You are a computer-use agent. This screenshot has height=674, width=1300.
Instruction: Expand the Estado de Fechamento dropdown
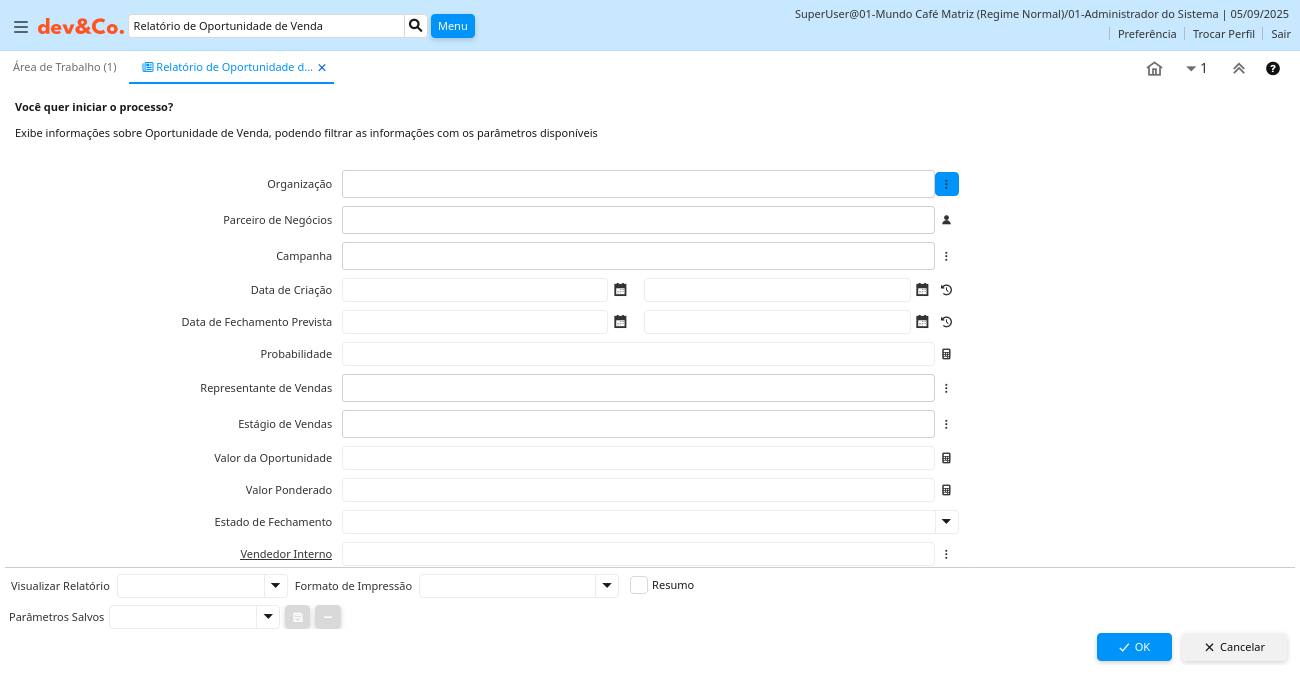(946, 522)
